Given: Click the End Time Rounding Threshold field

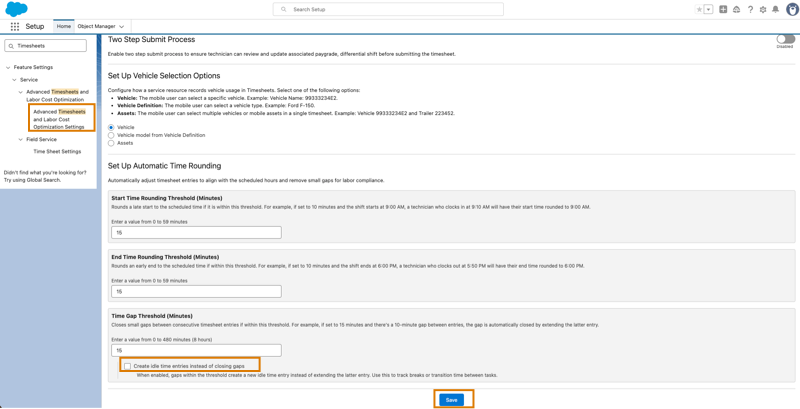Looking at the screenshot, I should (196, 292).
